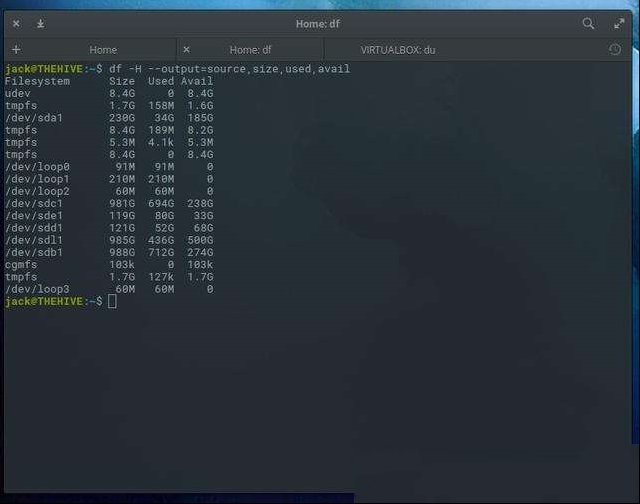Select the /dev/loop0 entry

[x=37, y=167]
